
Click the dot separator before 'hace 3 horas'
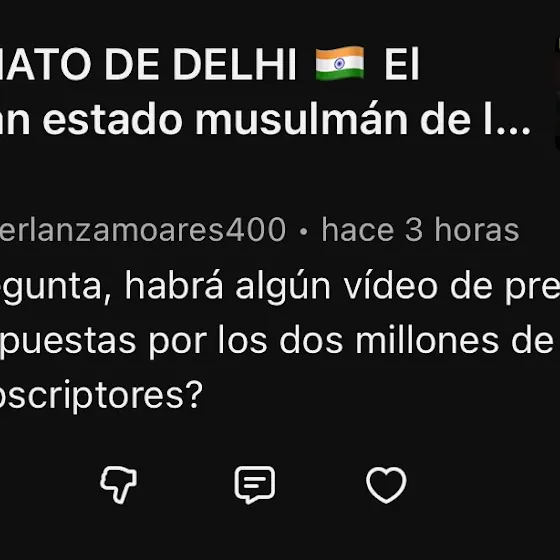[x=304, y=231]
